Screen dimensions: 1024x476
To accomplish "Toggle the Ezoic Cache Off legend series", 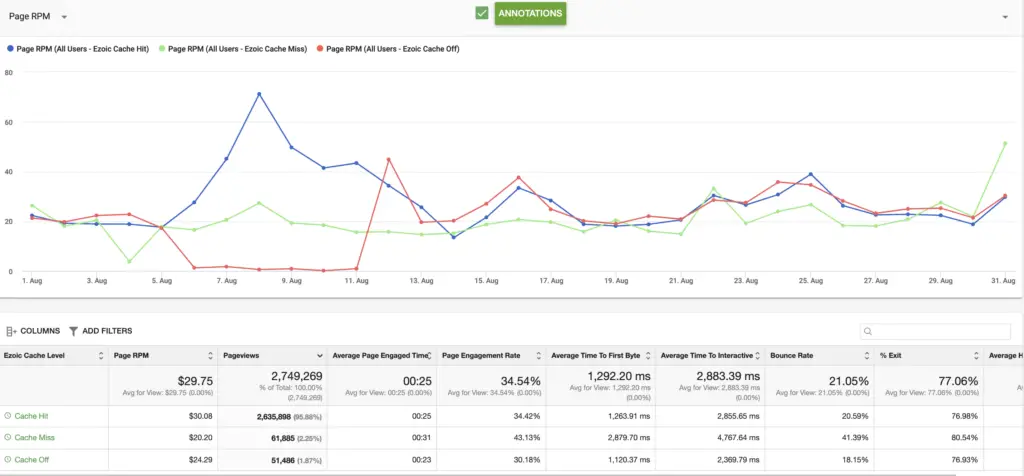I will 388,48.
